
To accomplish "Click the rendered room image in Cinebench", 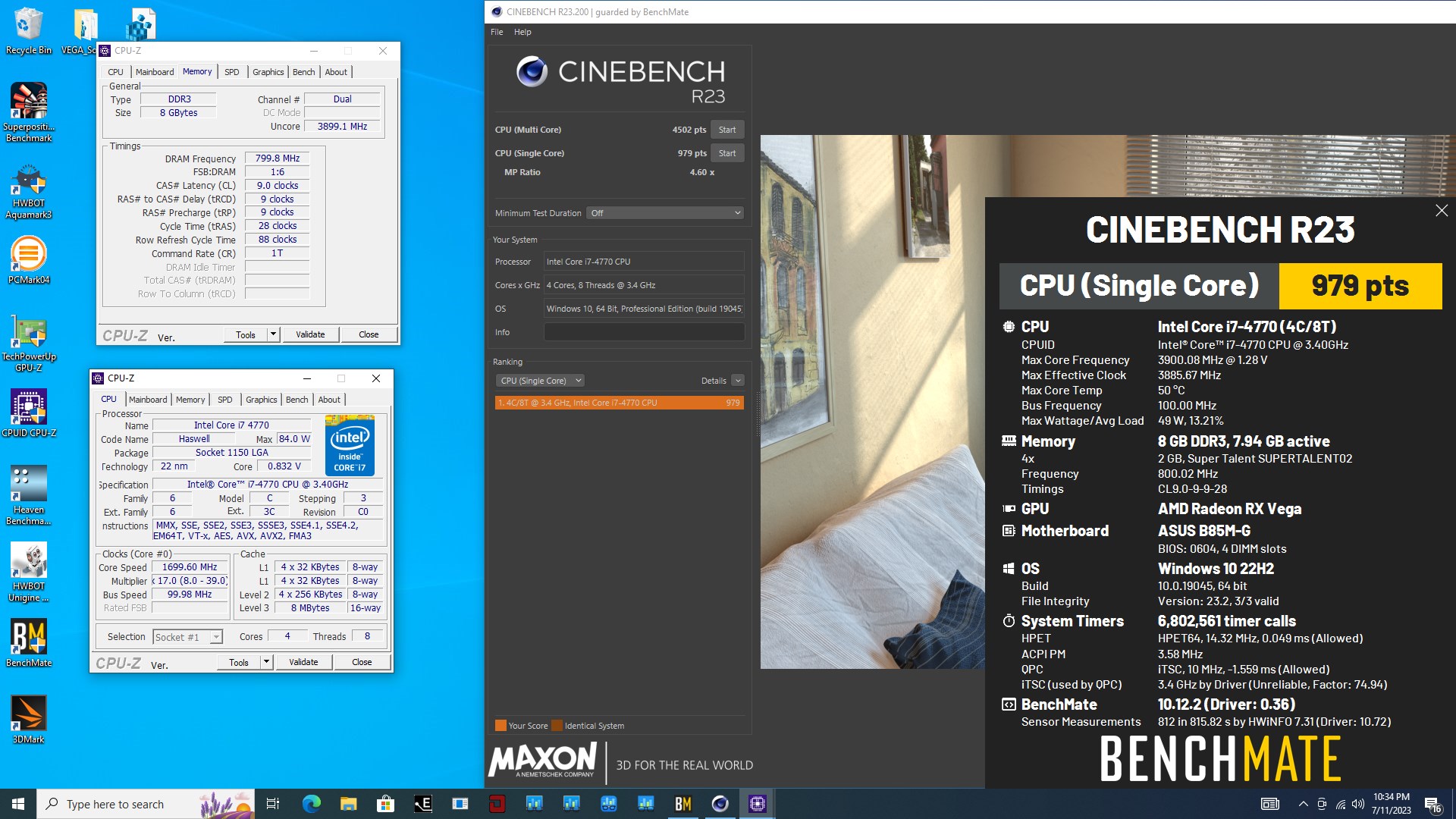I will click(x=872, y=402).
